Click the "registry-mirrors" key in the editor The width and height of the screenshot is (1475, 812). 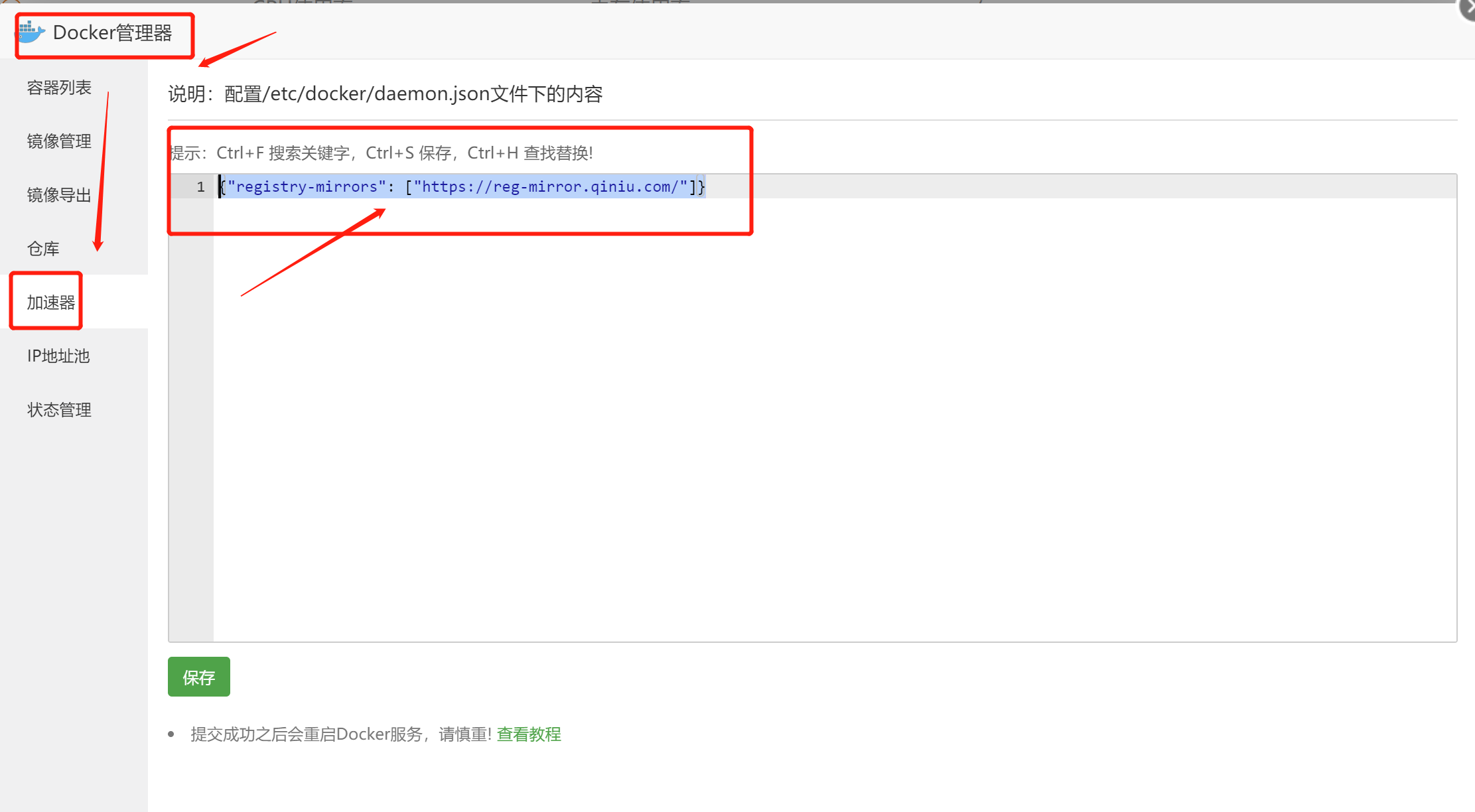coord(307,187)
